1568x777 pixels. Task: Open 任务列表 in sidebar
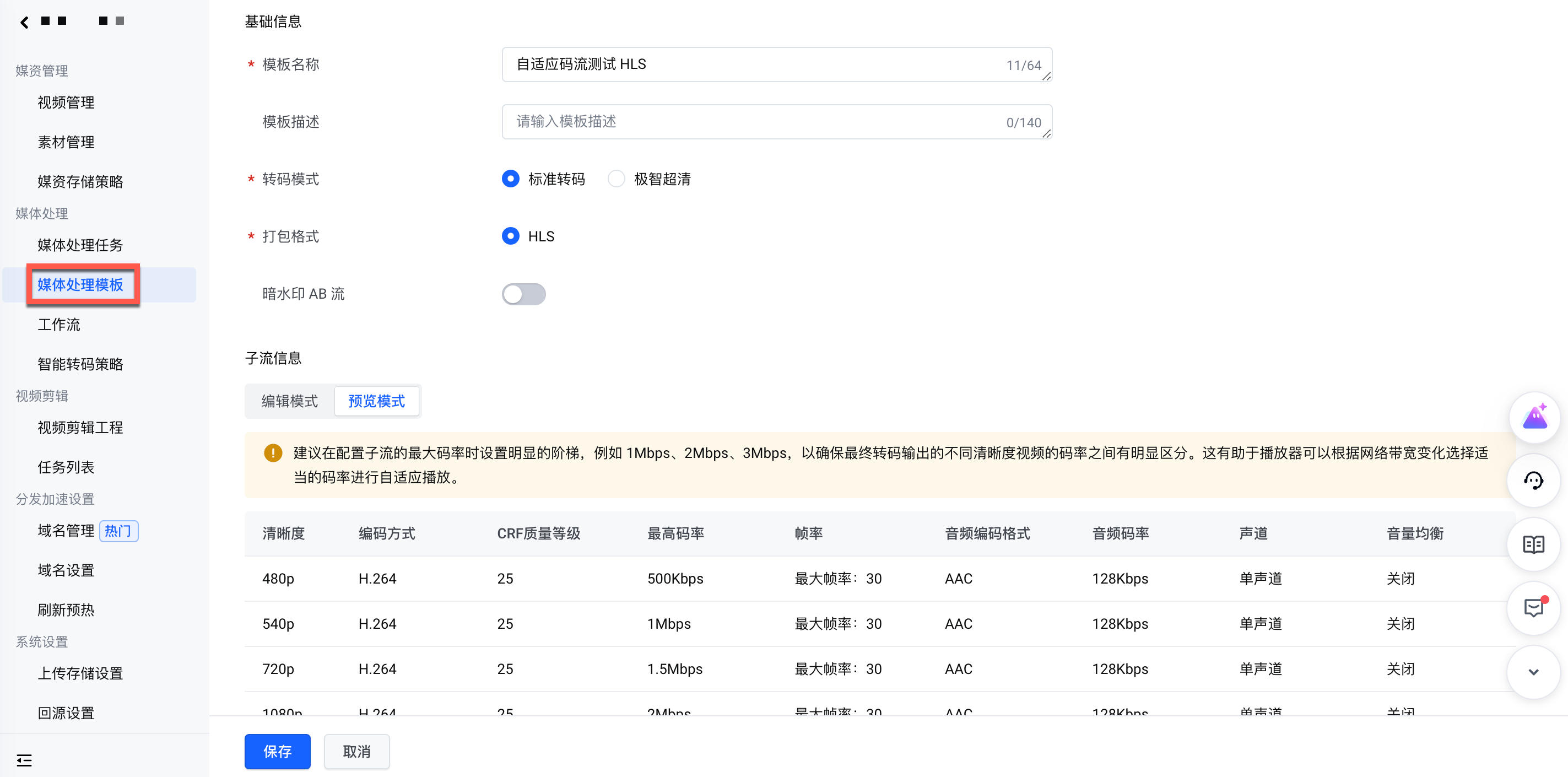coord(66,467)
